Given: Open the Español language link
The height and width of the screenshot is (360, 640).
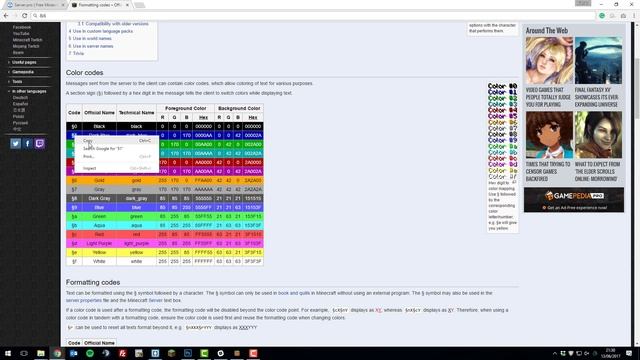Looking at the screenshot, I should (20, 104).
